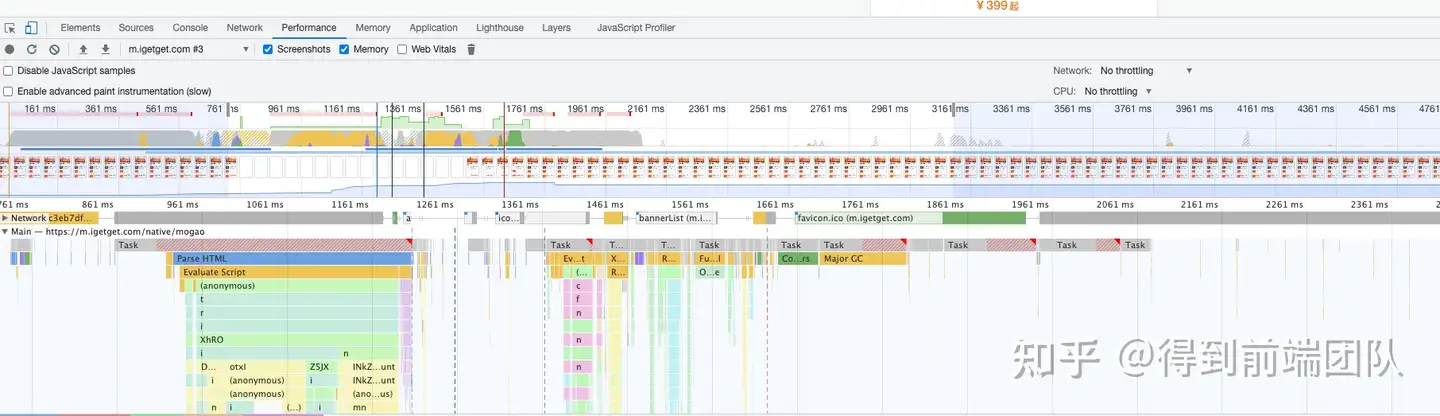Select the Major GC bar

pyautogui.click(x=863, y=259)
